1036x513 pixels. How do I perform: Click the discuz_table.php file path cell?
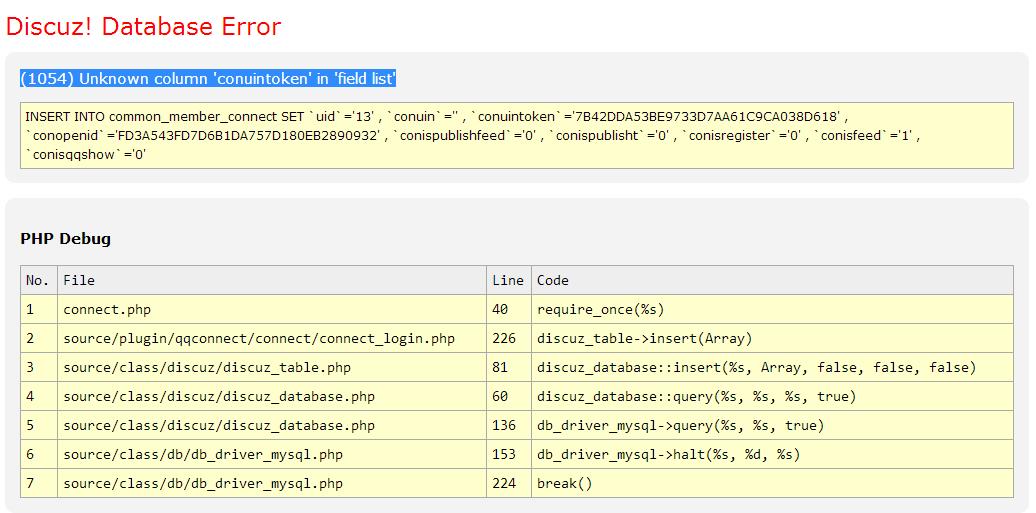(x=207, y=367)
